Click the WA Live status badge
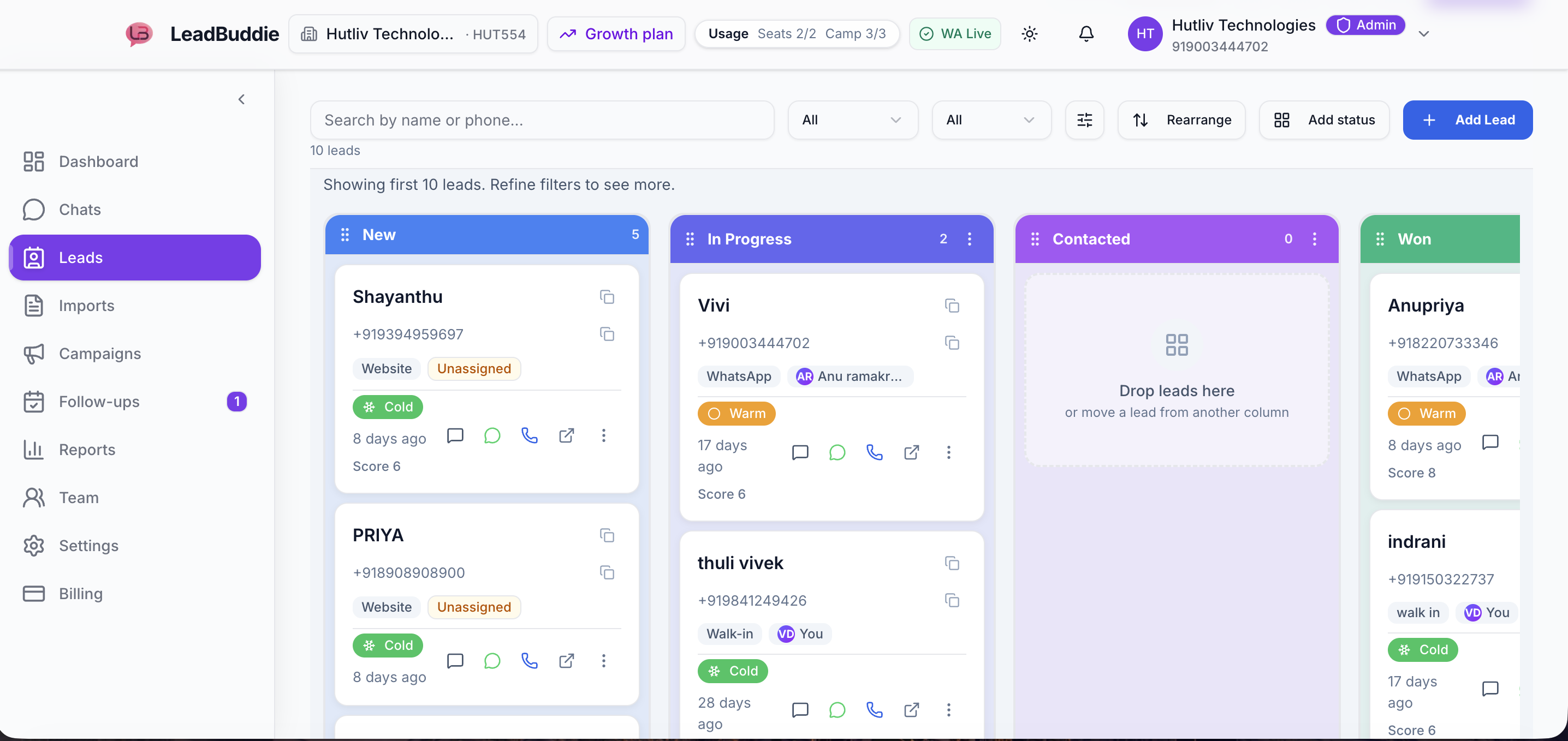The height and width of the screenshot is (741, 1568). tap(954, 33)
